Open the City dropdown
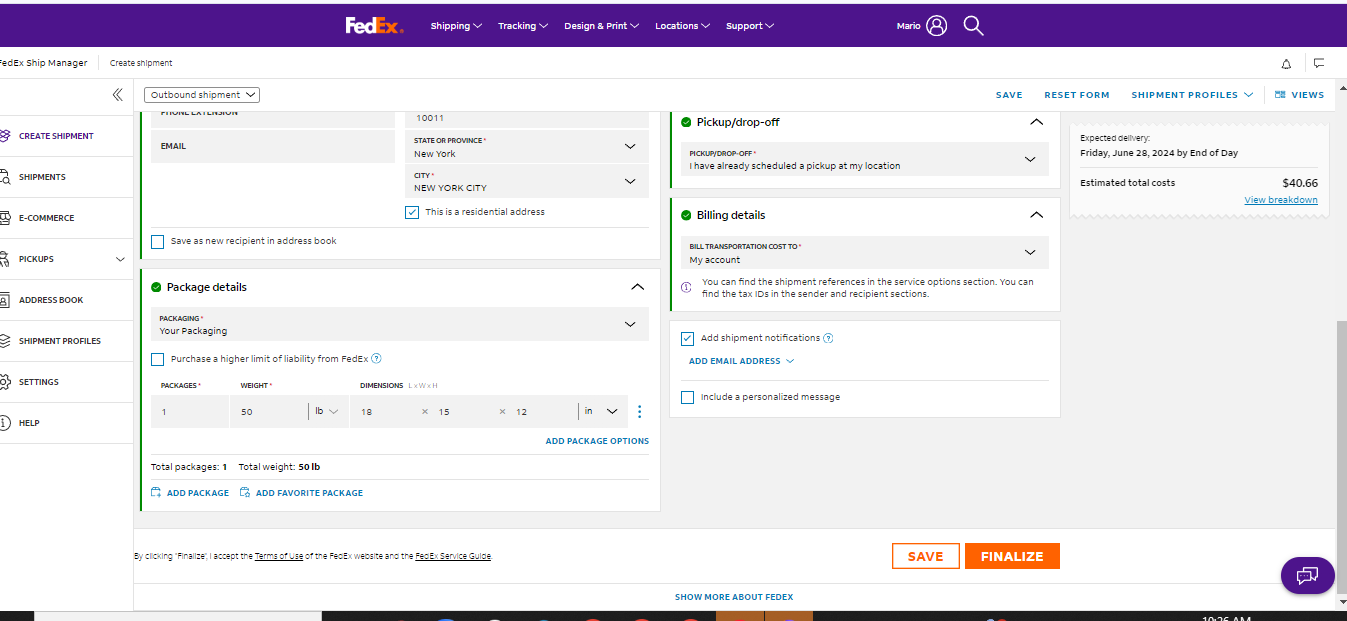 tap(525, 182)
